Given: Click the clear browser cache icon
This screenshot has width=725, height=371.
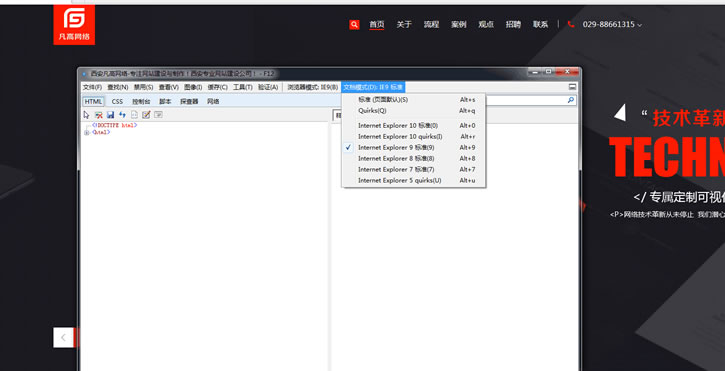Looking at the screenshot, I should click(98, 115).
